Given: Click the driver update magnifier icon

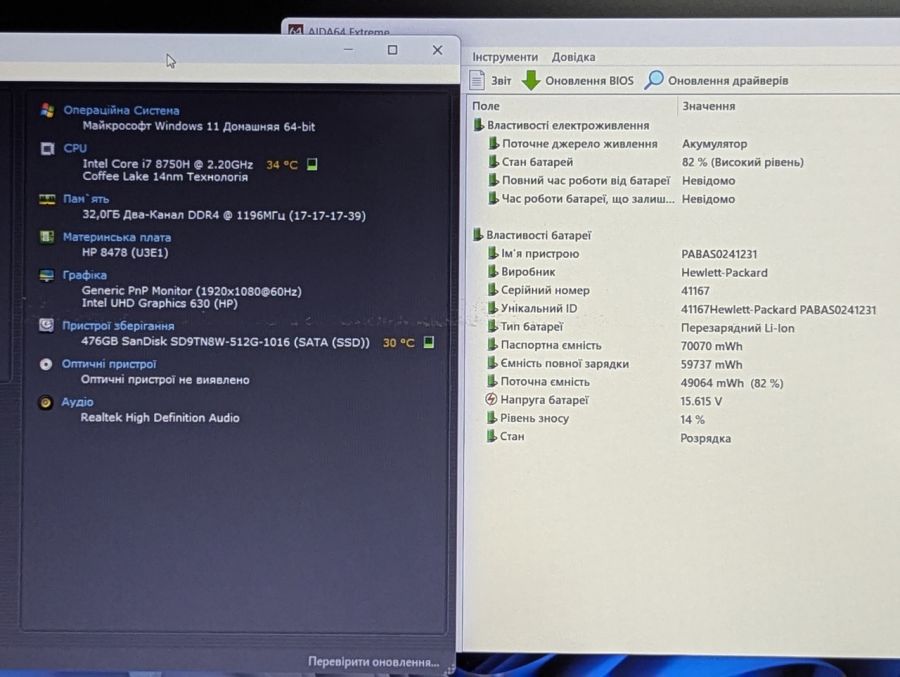Looking at the screenshot, I should (654, 80).
